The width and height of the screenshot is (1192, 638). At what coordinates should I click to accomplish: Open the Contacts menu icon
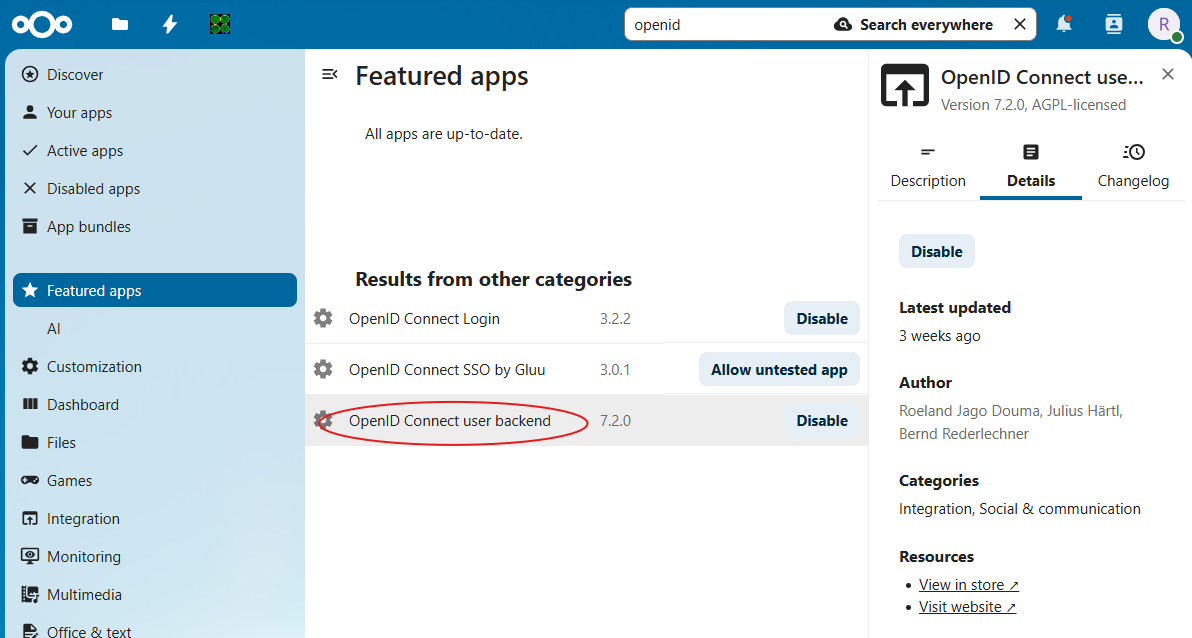[x=1114, y=25]
